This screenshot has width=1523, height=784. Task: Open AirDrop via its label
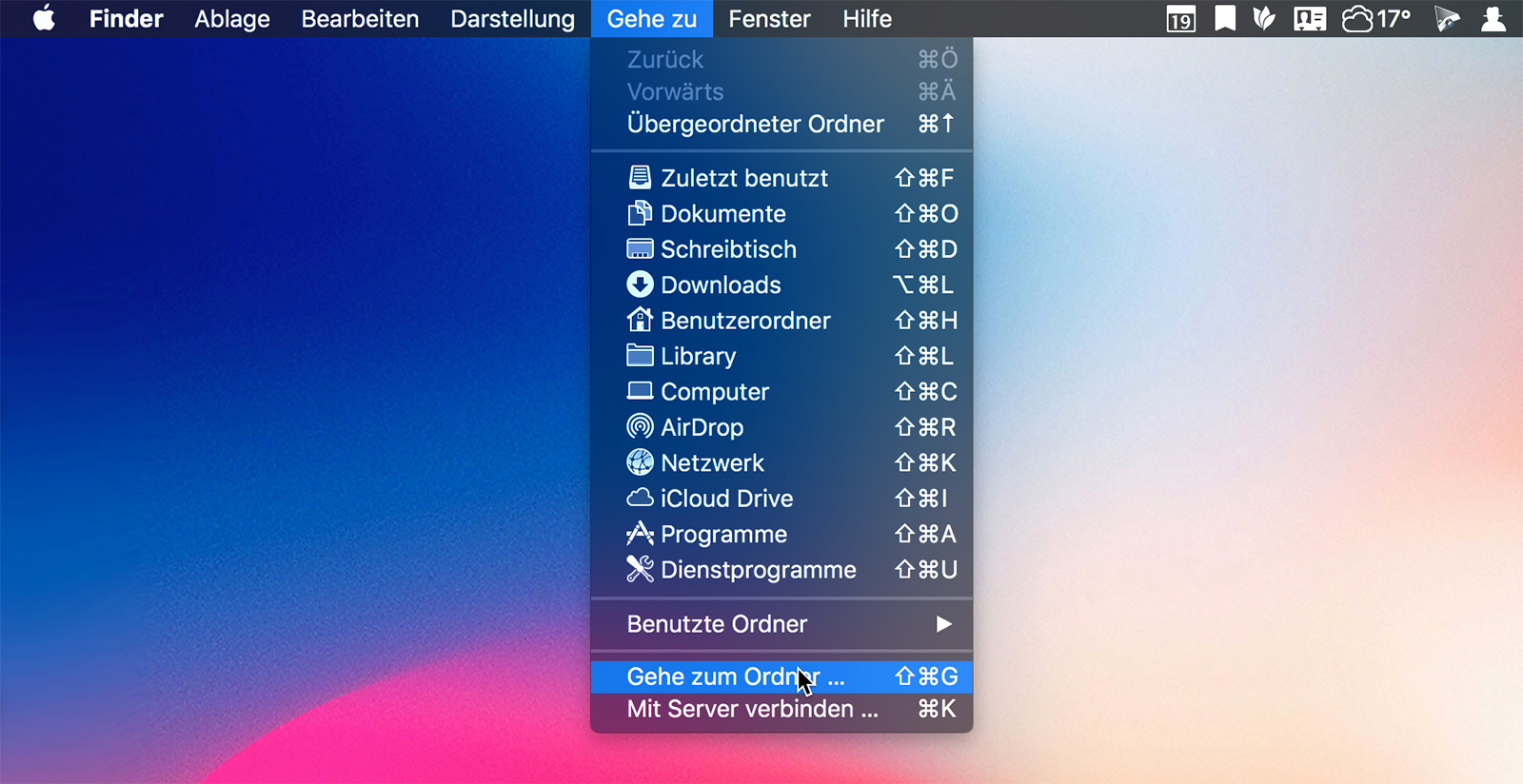click(x=702, y=427)
